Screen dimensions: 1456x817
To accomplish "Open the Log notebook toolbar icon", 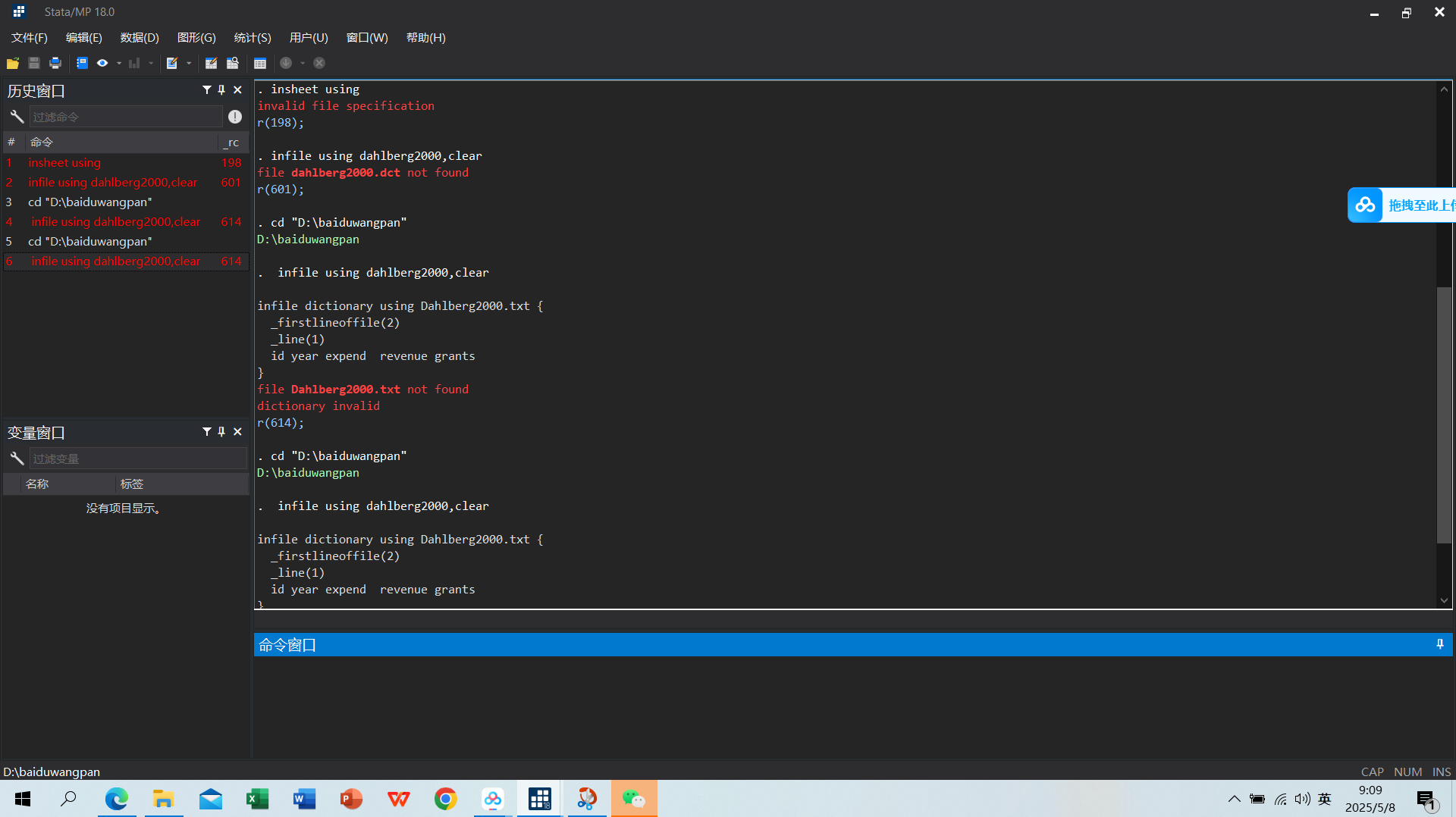I will tap(82, 63).
